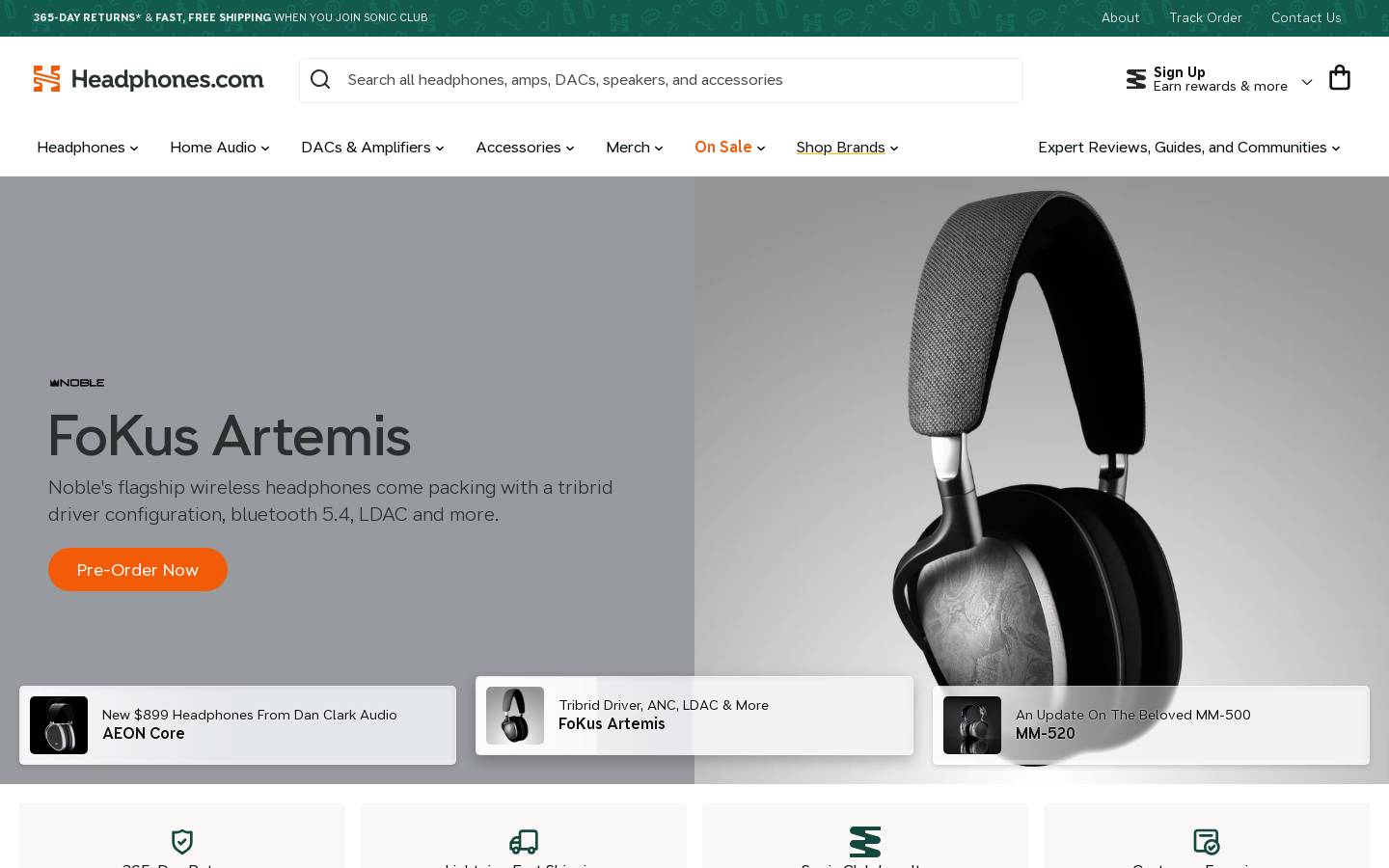Viewport: 1389px width, 868px height.
Task: Click the MM-520 thumbnail image
Action: [972, 725]
